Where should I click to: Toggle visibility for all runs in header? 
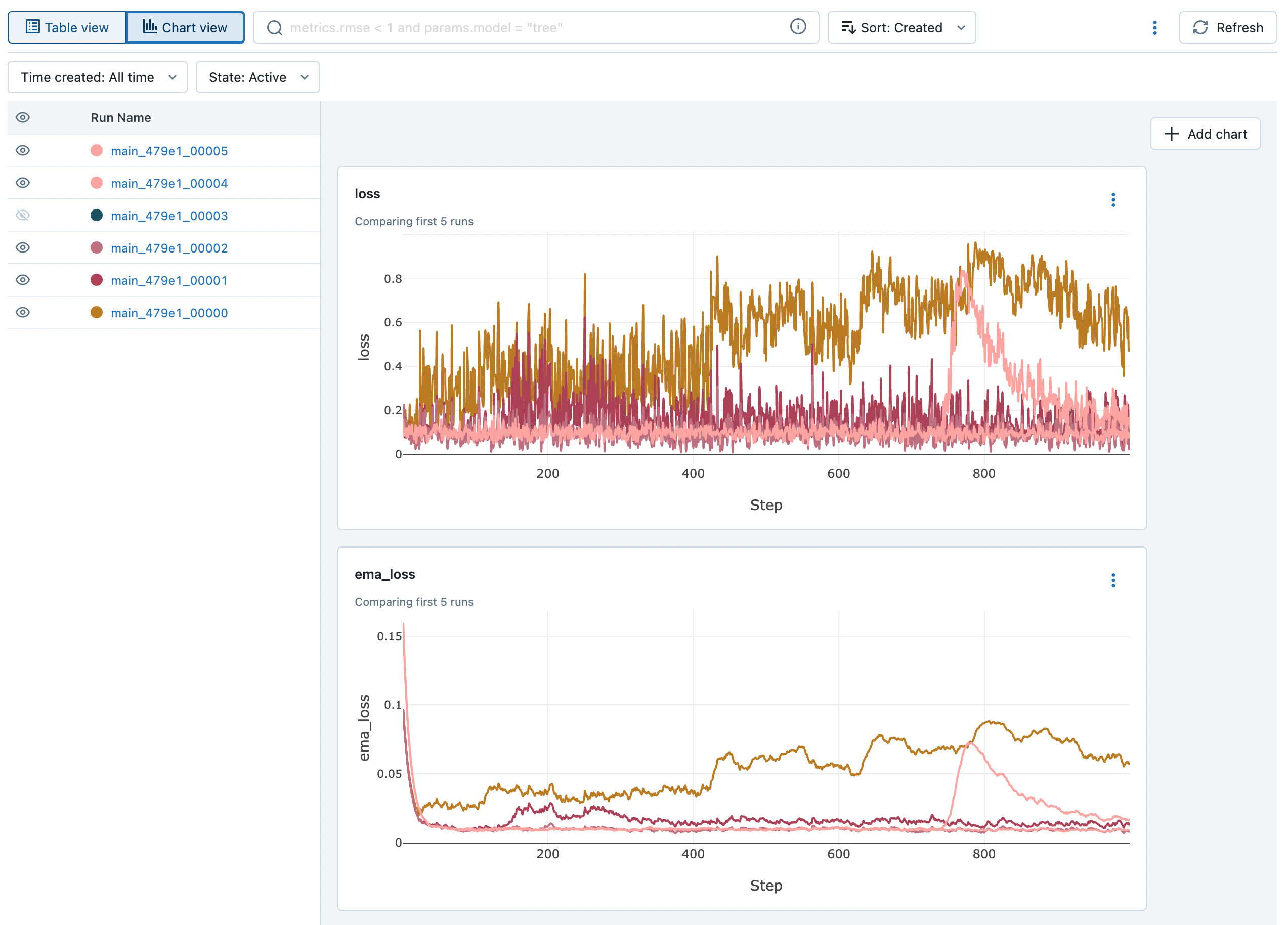click(23, 117)
